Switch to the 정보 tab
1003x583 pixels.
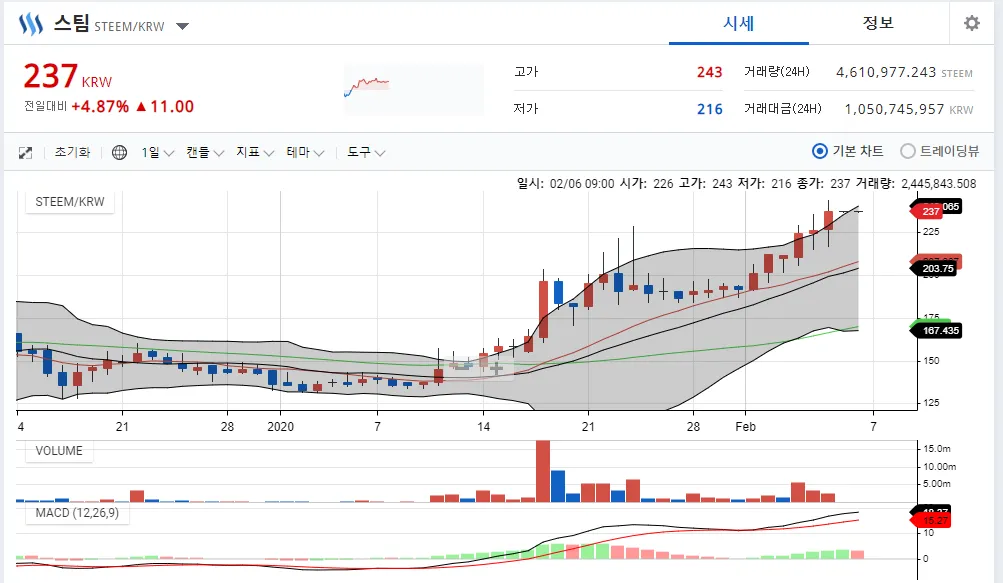(x=878, y=23)
